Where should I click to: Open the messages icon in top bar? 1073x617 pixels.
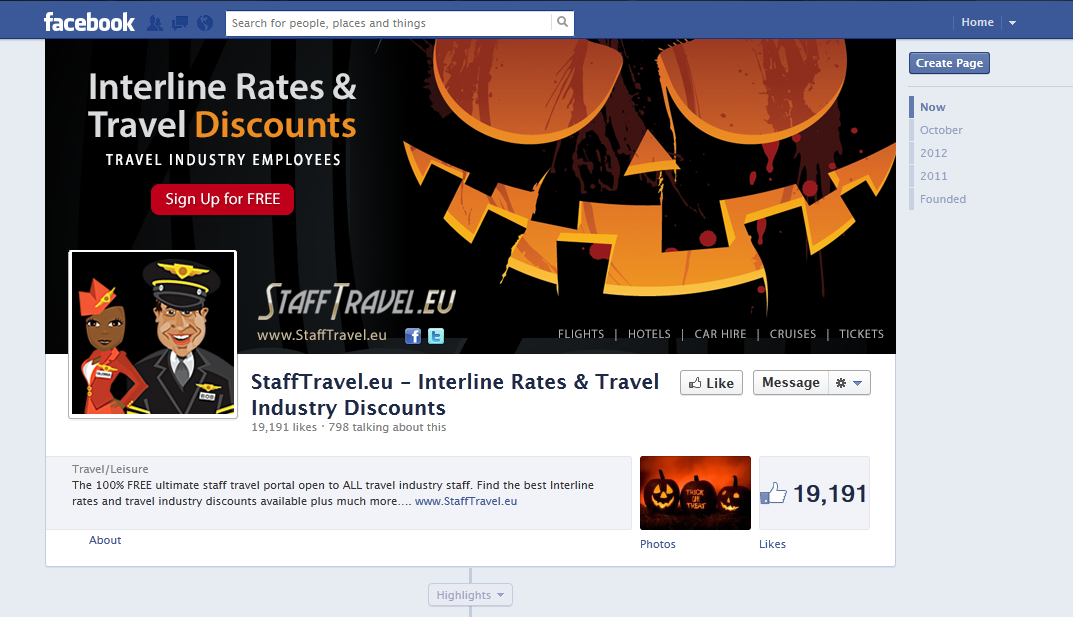click(180, 23)
